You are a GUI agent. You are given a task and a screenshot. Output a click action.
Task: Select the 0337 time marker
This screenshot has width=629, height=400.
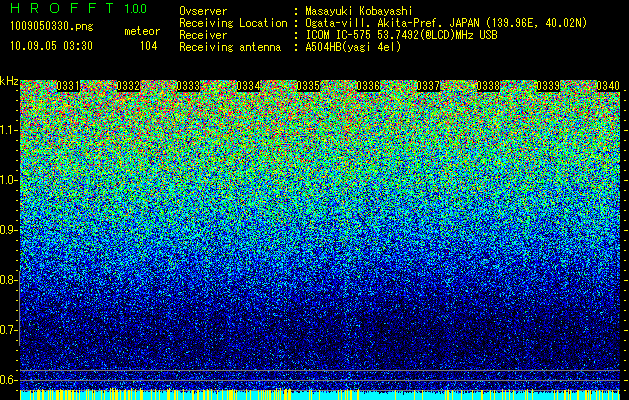click(x=428, y=86)
